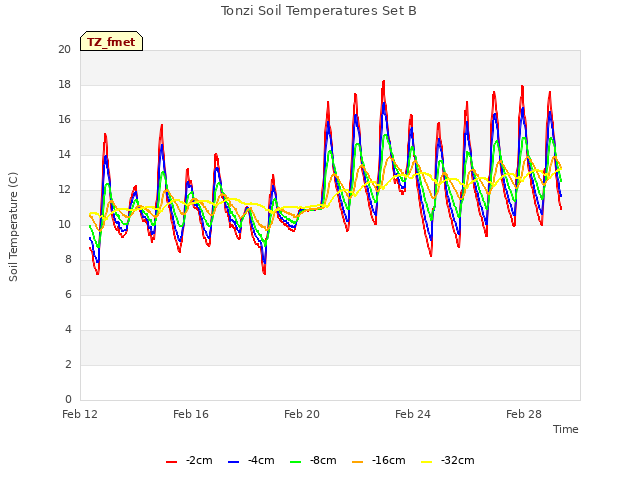640x480 pixels.
Task: Toggle the -8cm series in legend
Action: [313, 461]
